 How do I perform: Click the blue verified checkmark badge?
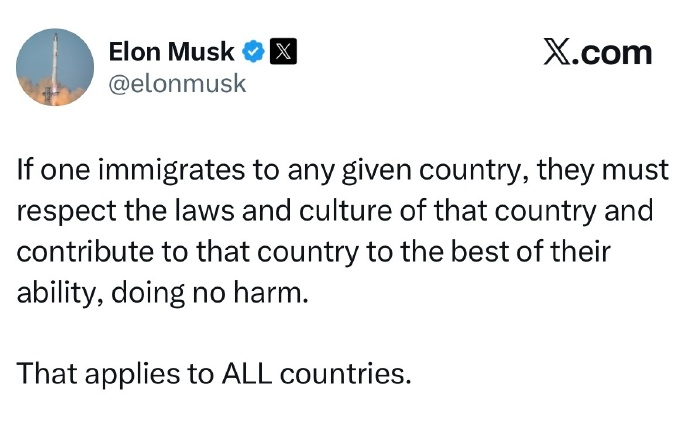click(x=253, y=51)
